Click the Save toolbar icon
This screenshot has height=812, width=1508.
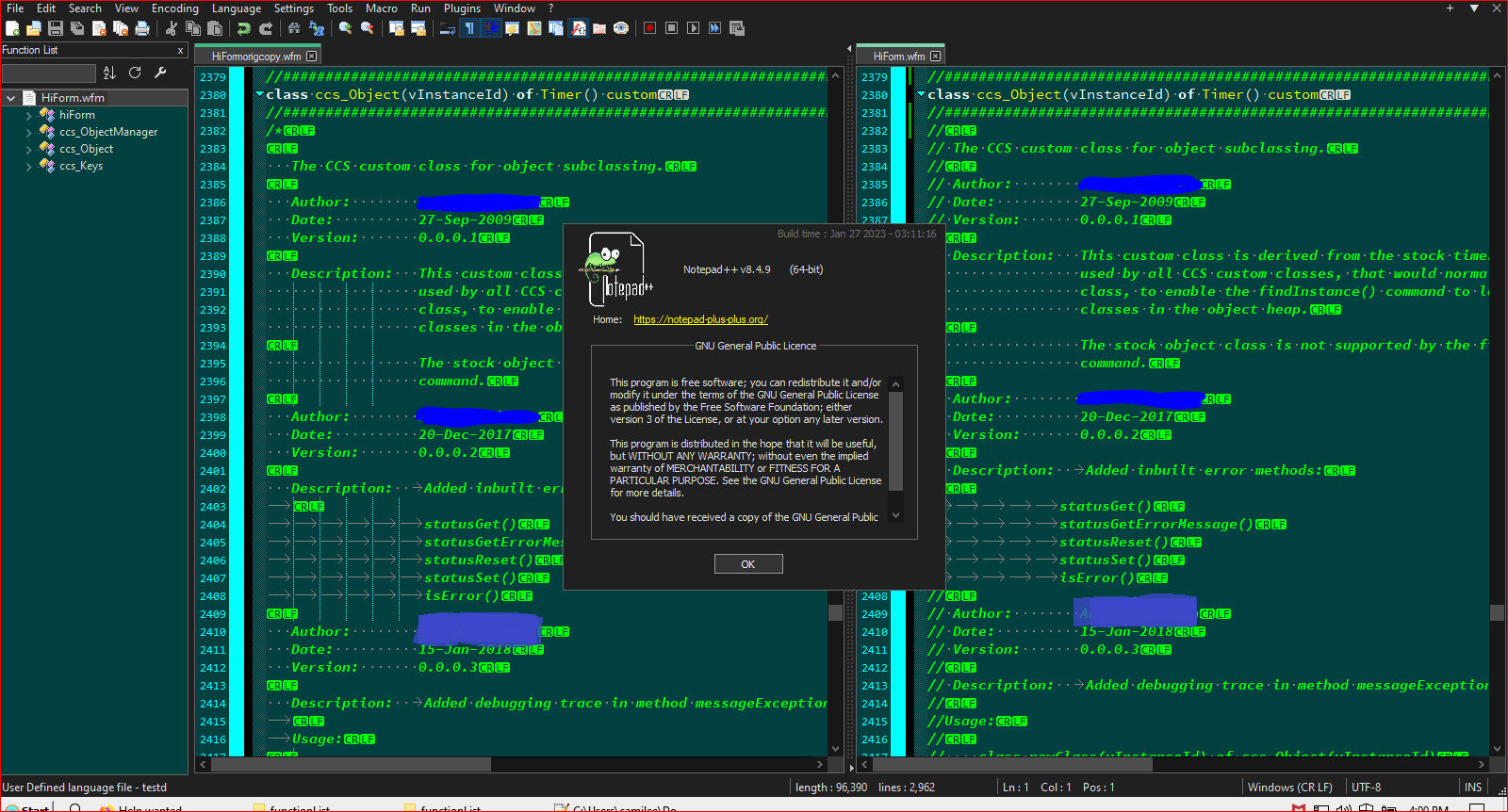56,28
